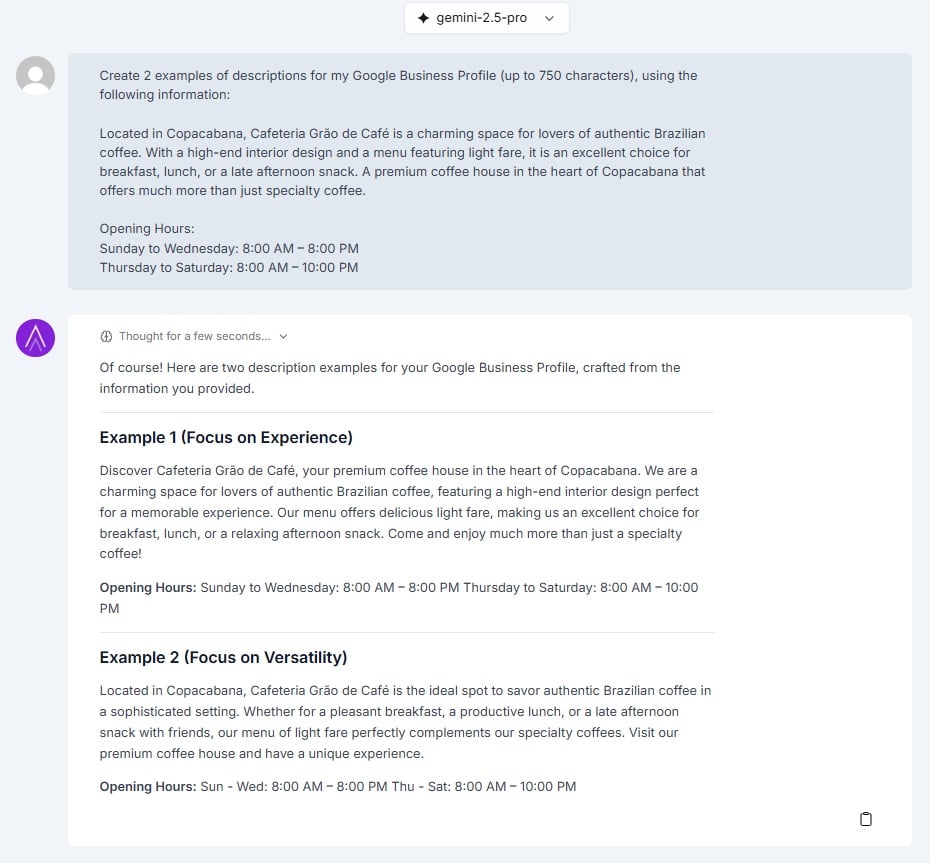Viewport: 930px width, 863px height.
Task: Click the brain icon beside the thought summary
Action: [105, 336]
